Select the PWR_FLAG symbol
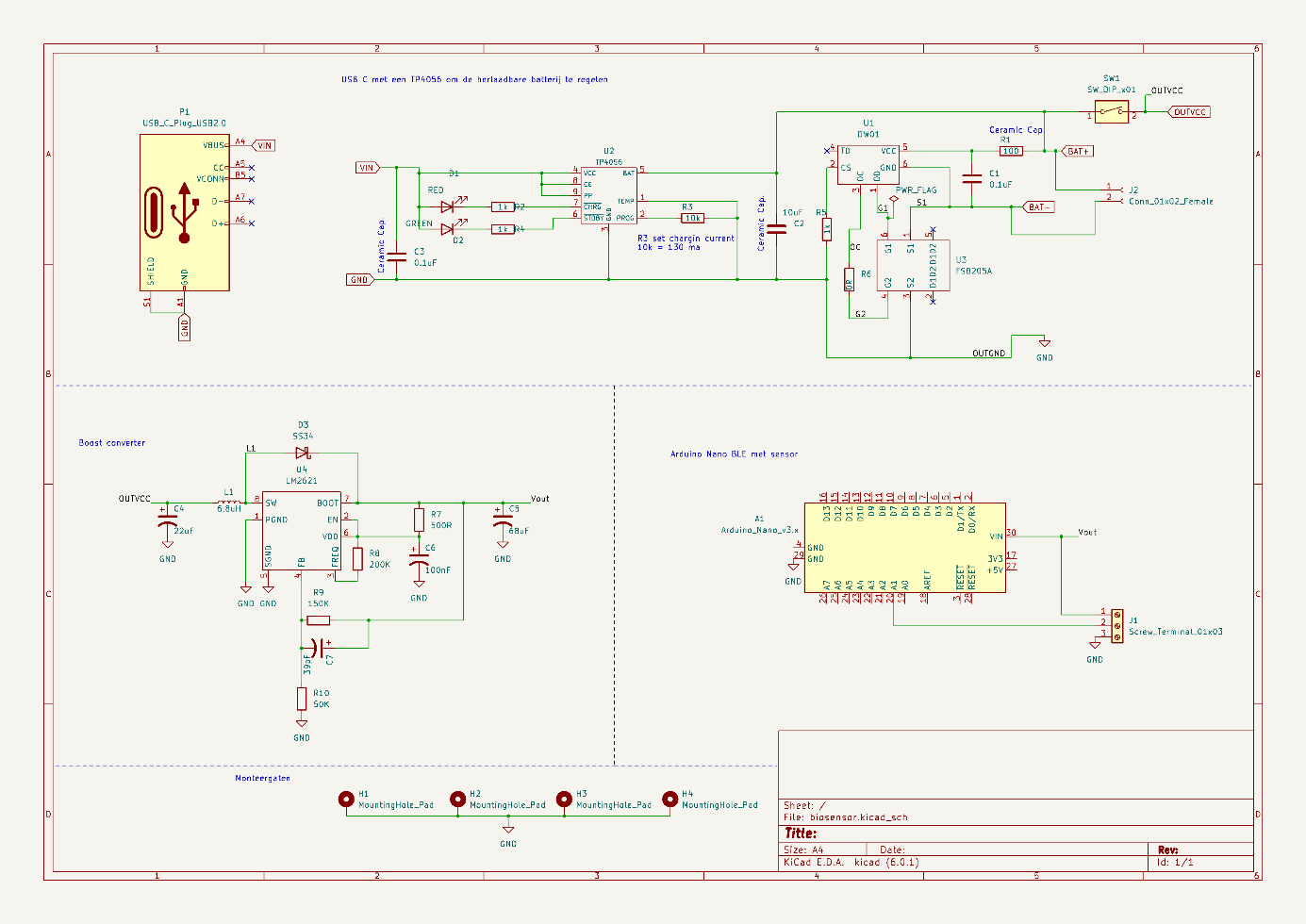This screenshot has width=1306, height=924. pos(894,199)
